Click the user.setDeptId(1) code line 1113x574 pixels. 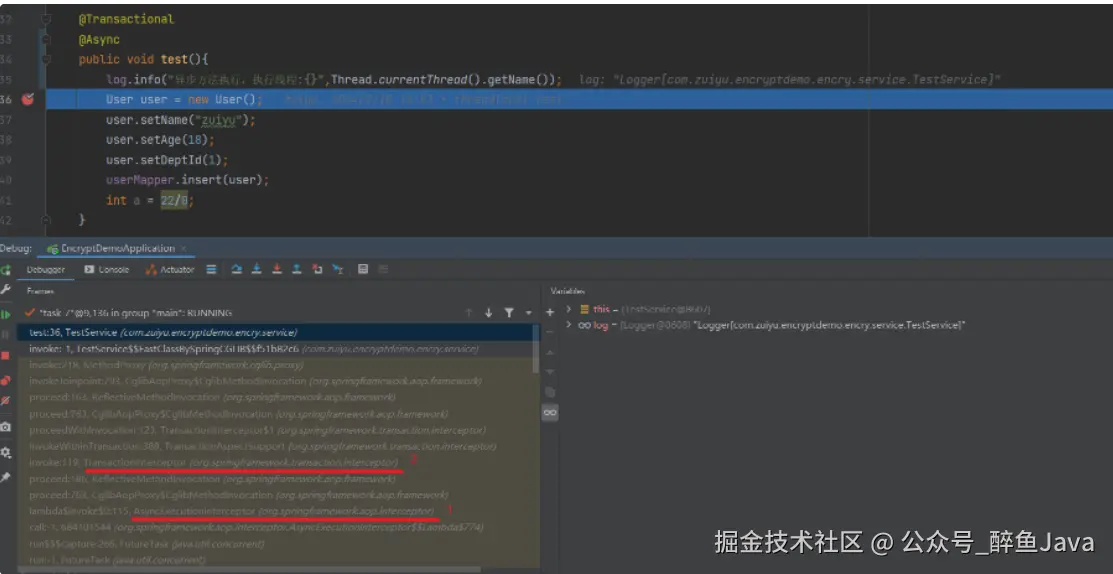tap(167, 160)
